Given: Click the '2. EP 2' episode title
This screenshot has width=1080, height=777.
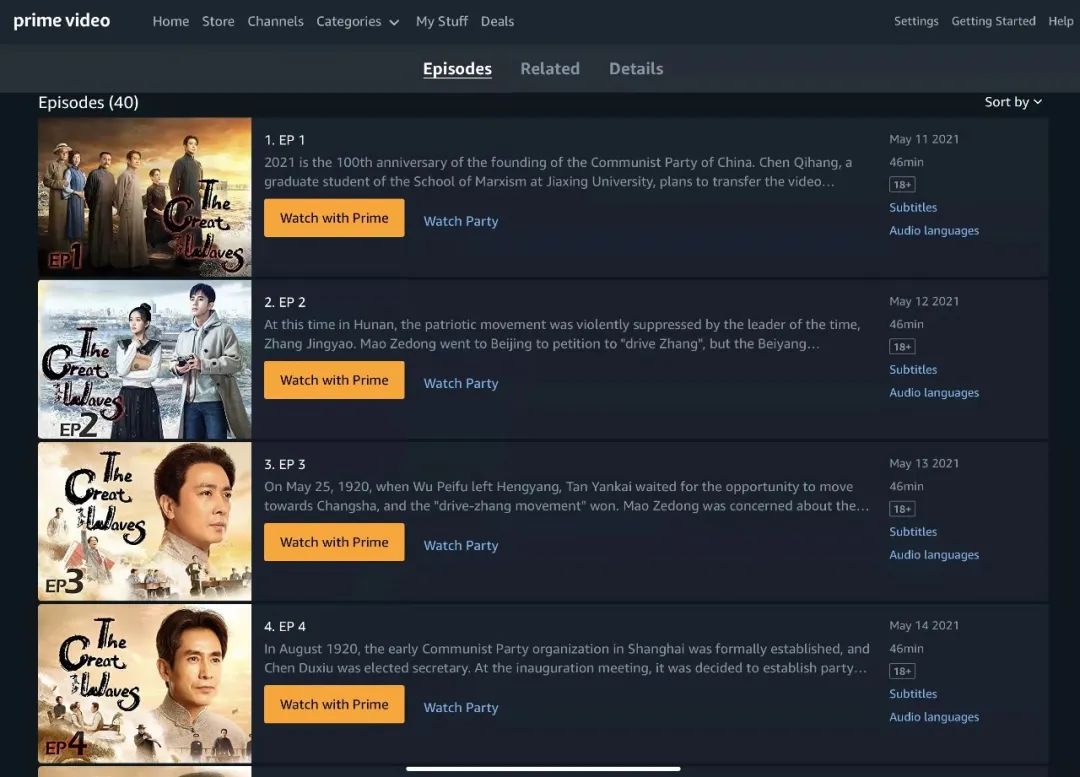Looking at the screenshot, I should [x=284, y=302].
